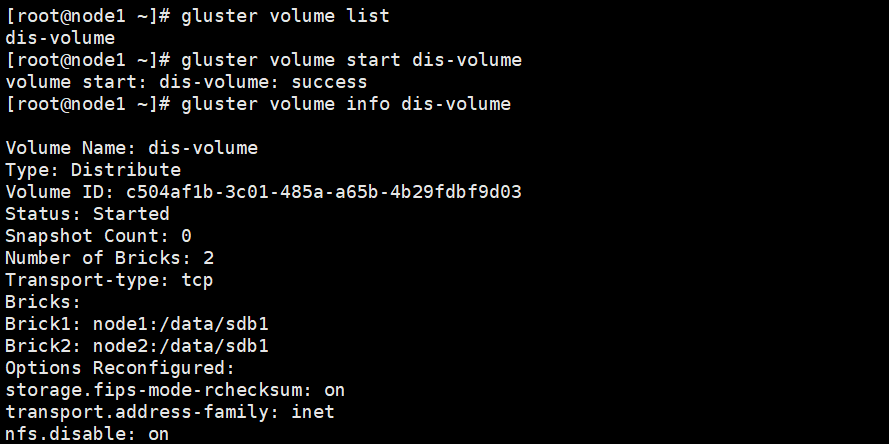Click the first '[root@node1 ~]#' prompt
889x444 pixels.
pos(87,16)
